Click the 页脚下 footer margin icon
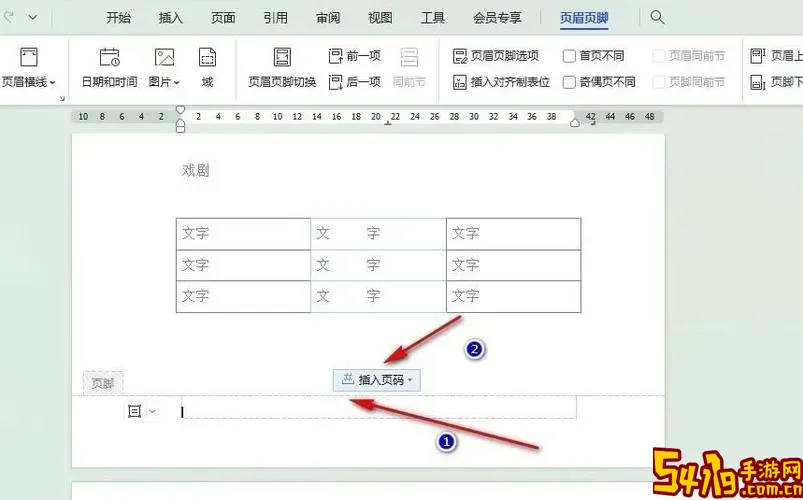This screenshot has width=803, height=500. coord(757,82)
